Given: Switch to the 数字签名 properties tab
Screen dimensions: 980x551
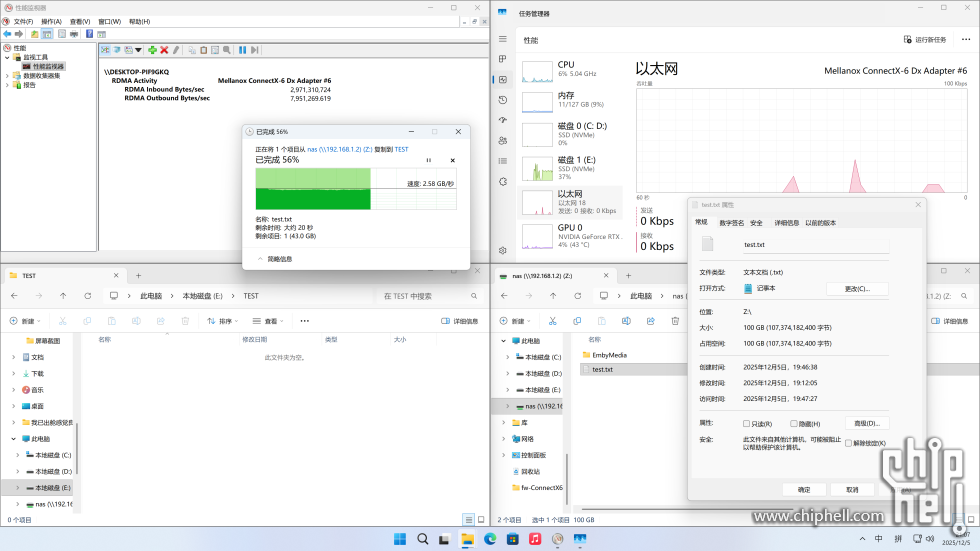Looking at the screenshot, I should pos(731,223).
